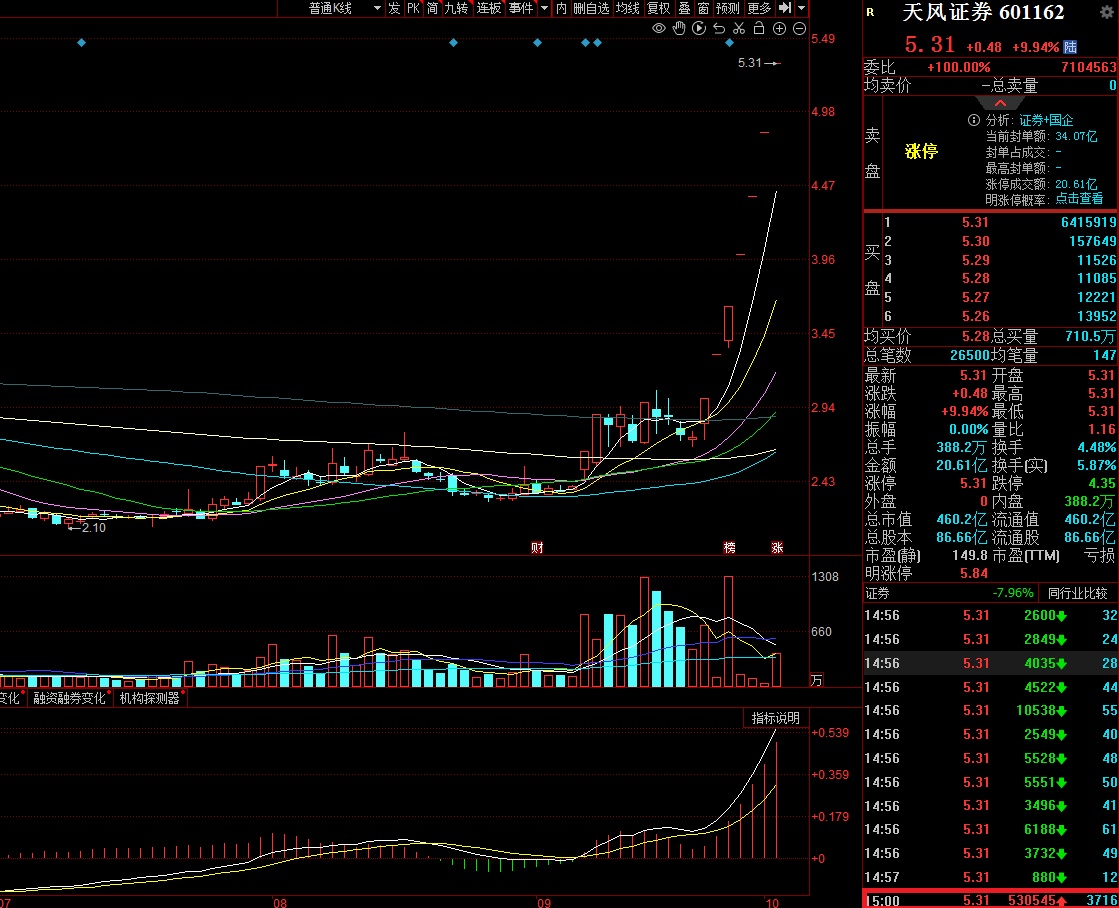The image size is (1119, 908).
Task: Expand the dropdown arrow next to 事件
Action: (x=544, y=8)
